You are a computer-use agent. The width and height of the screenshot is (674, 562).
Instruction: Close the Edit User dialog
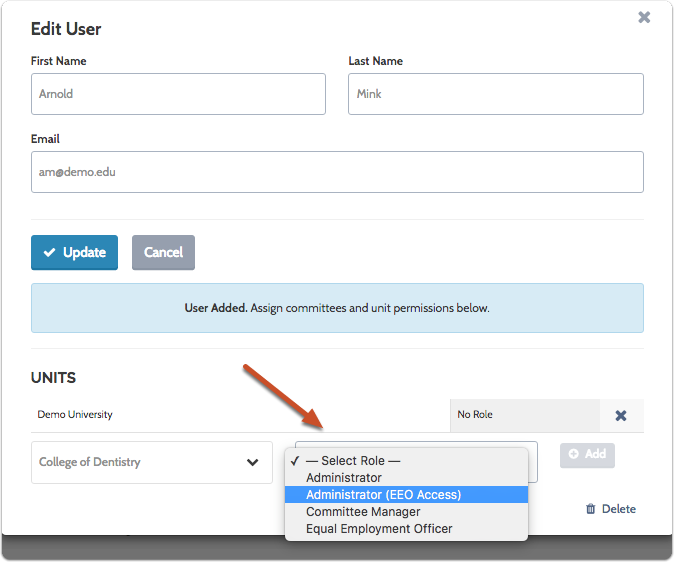644,17
